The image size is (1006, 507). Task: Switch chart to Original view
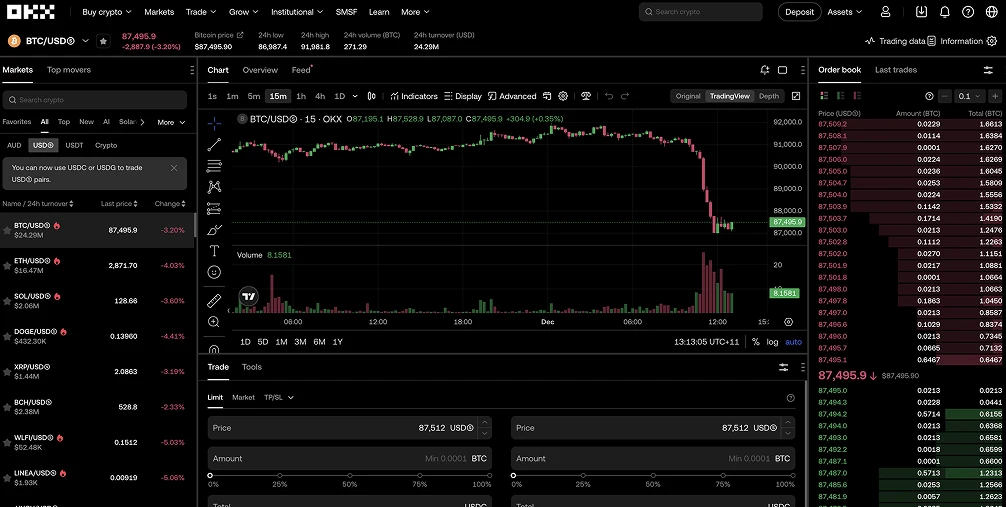click(688, 96)
